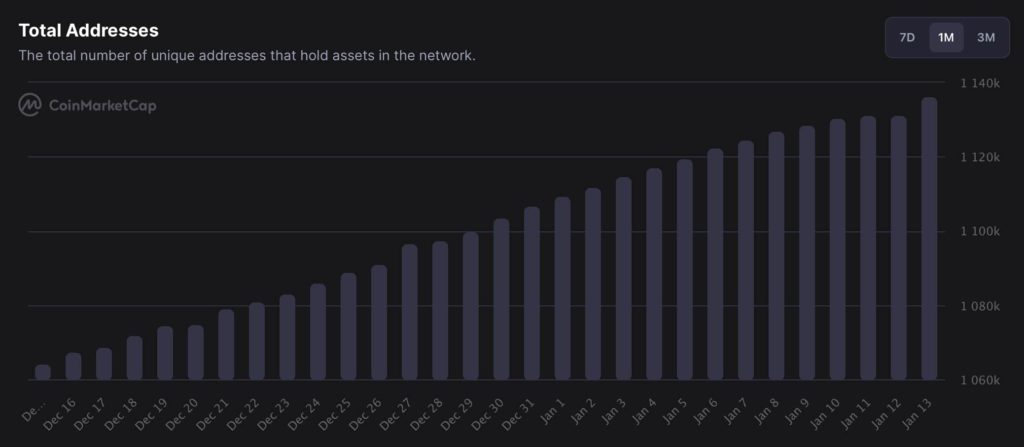This screenshot has height=447, width=1024.
Task: Select the Dec 21 bar
Action: point(226,344)
